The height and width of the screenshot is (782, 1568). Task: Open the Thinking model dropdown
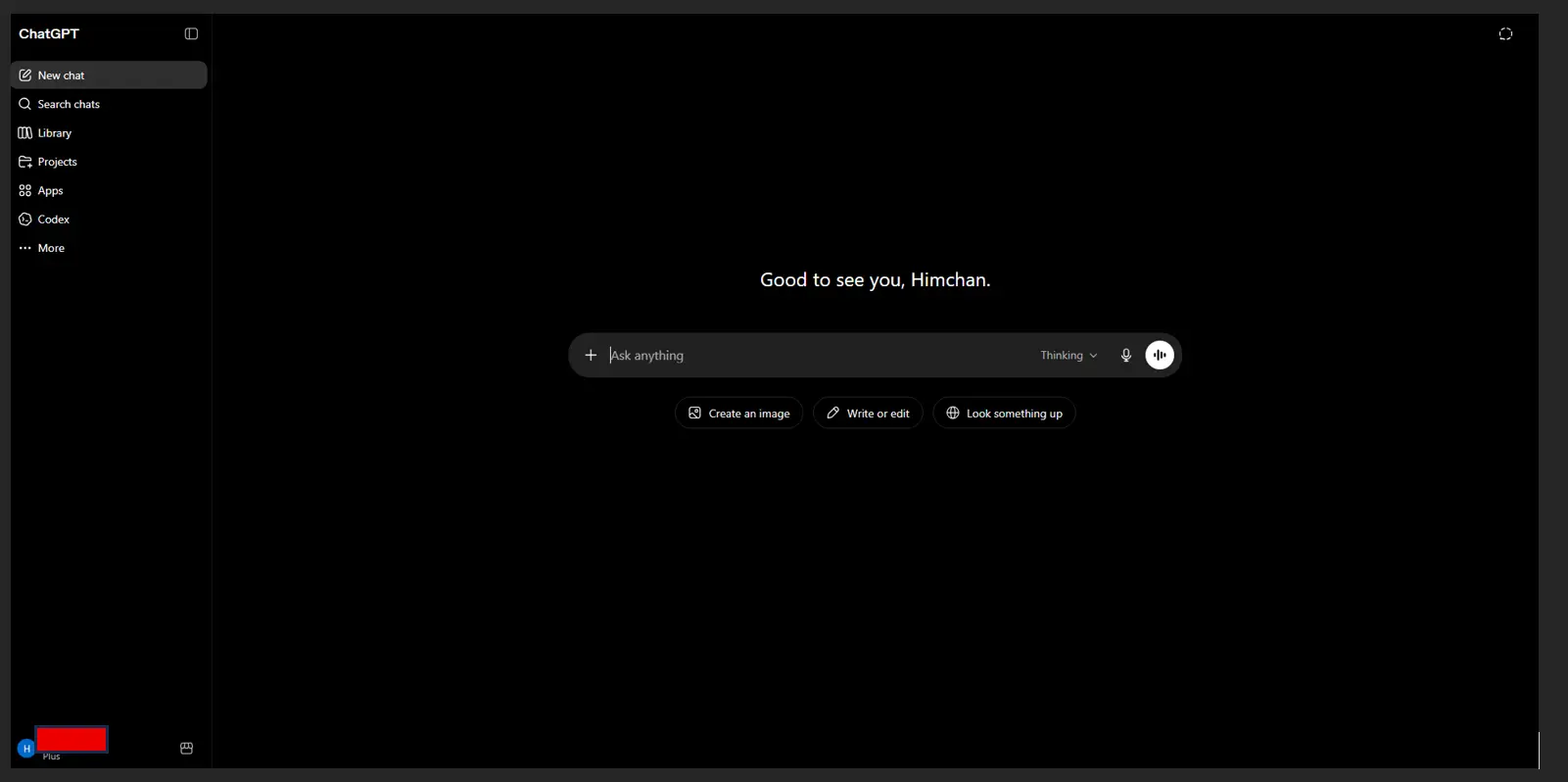point(1069,355)
